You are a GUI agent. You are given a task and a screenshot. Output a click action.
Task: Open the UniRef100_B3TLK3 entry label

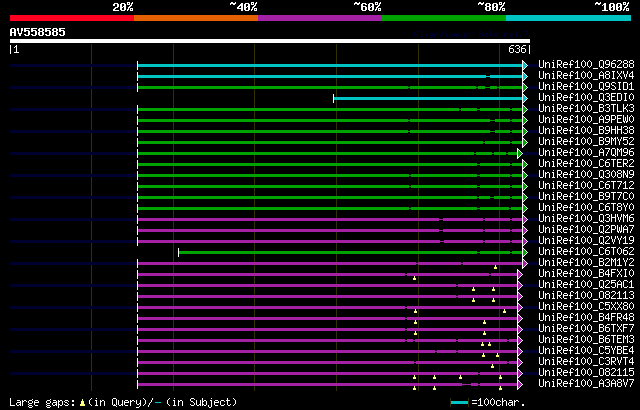tap(586, 109)
